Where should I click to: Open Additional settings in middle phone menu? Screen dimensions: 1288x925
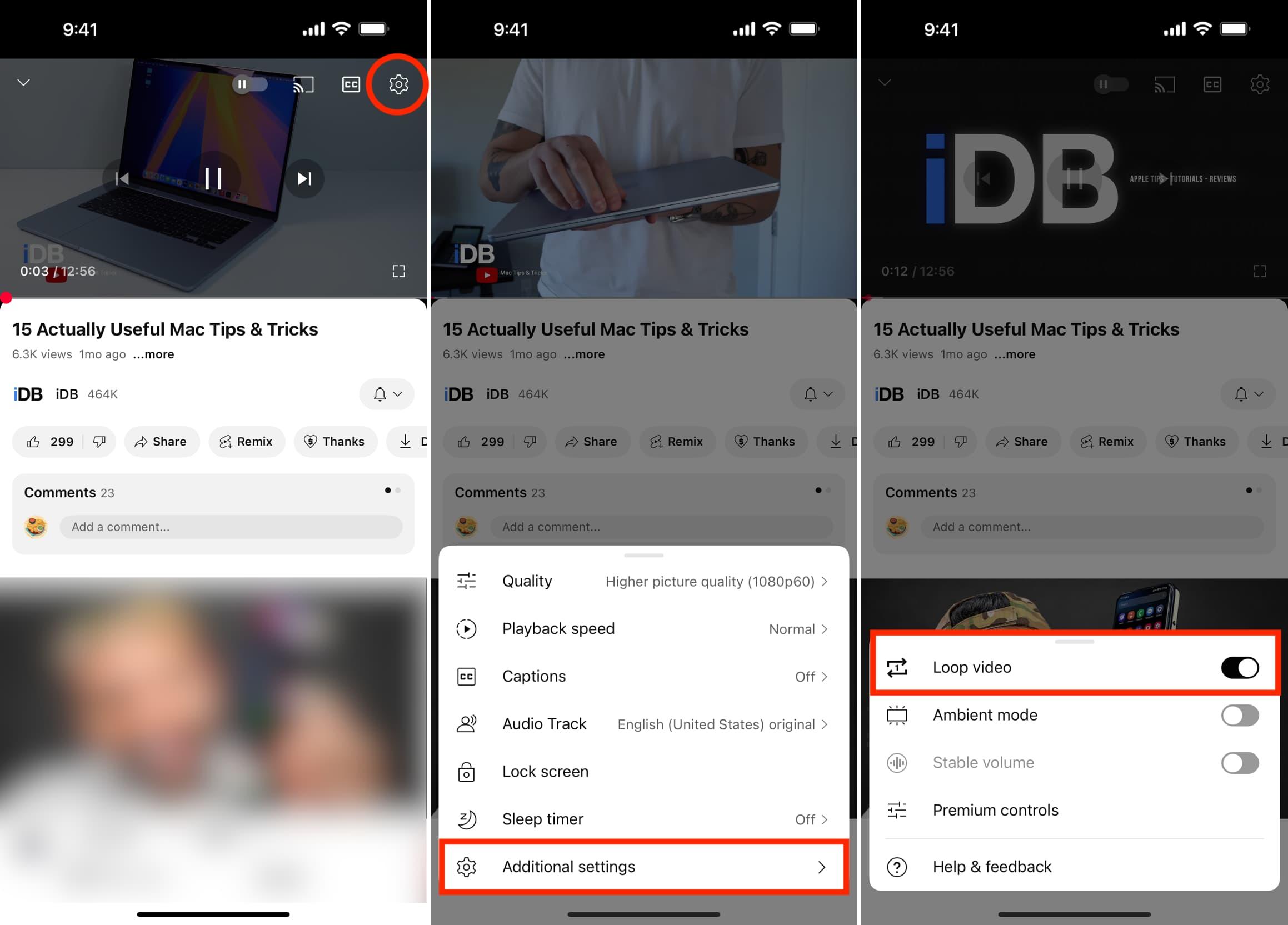(x=643, y=867)
